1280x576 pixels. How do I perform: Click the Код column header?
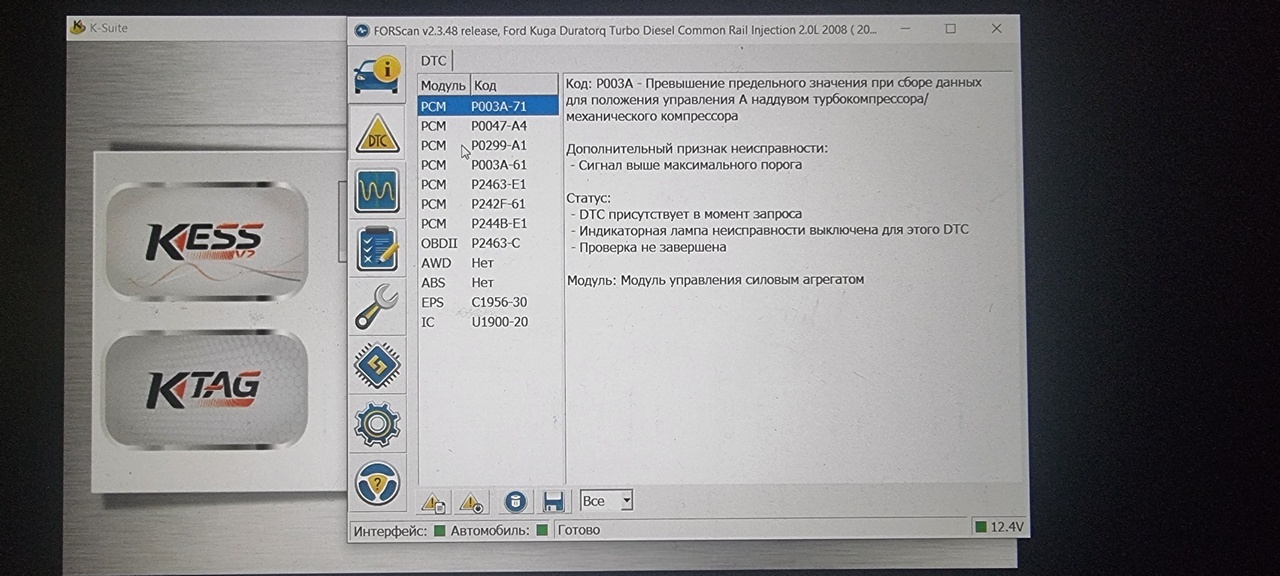[x=514, y=85]
